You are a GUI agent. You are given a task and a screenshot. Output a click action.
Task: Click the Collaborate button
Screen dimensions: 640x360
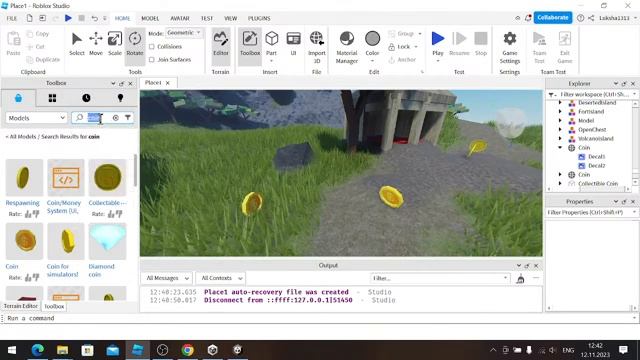coord(553,18)
